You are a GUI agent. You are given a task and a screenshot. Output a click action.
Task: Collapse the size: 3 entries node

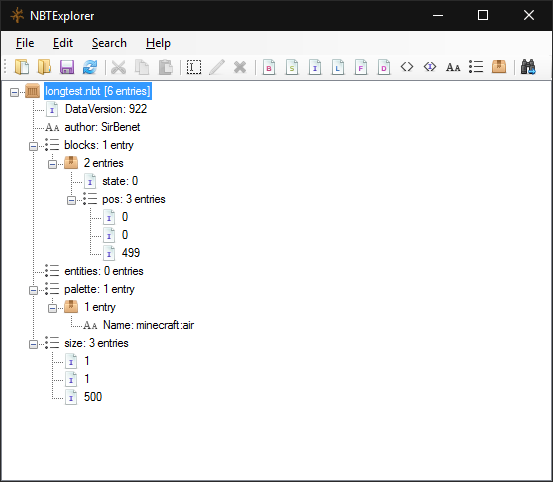point(33,344)
